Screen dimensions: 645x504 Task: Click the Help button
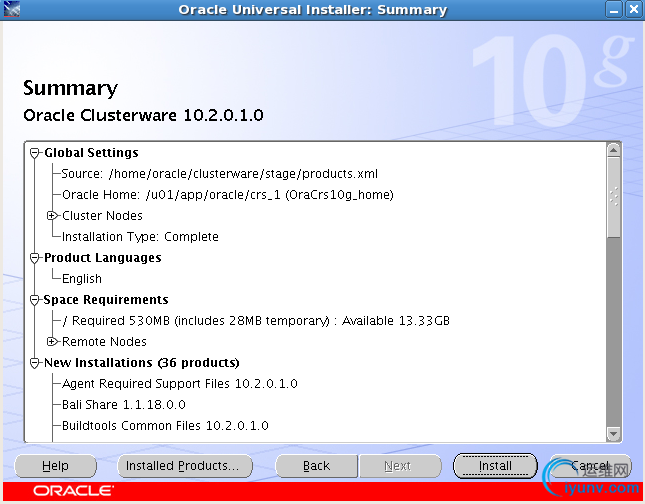[56, 466]
